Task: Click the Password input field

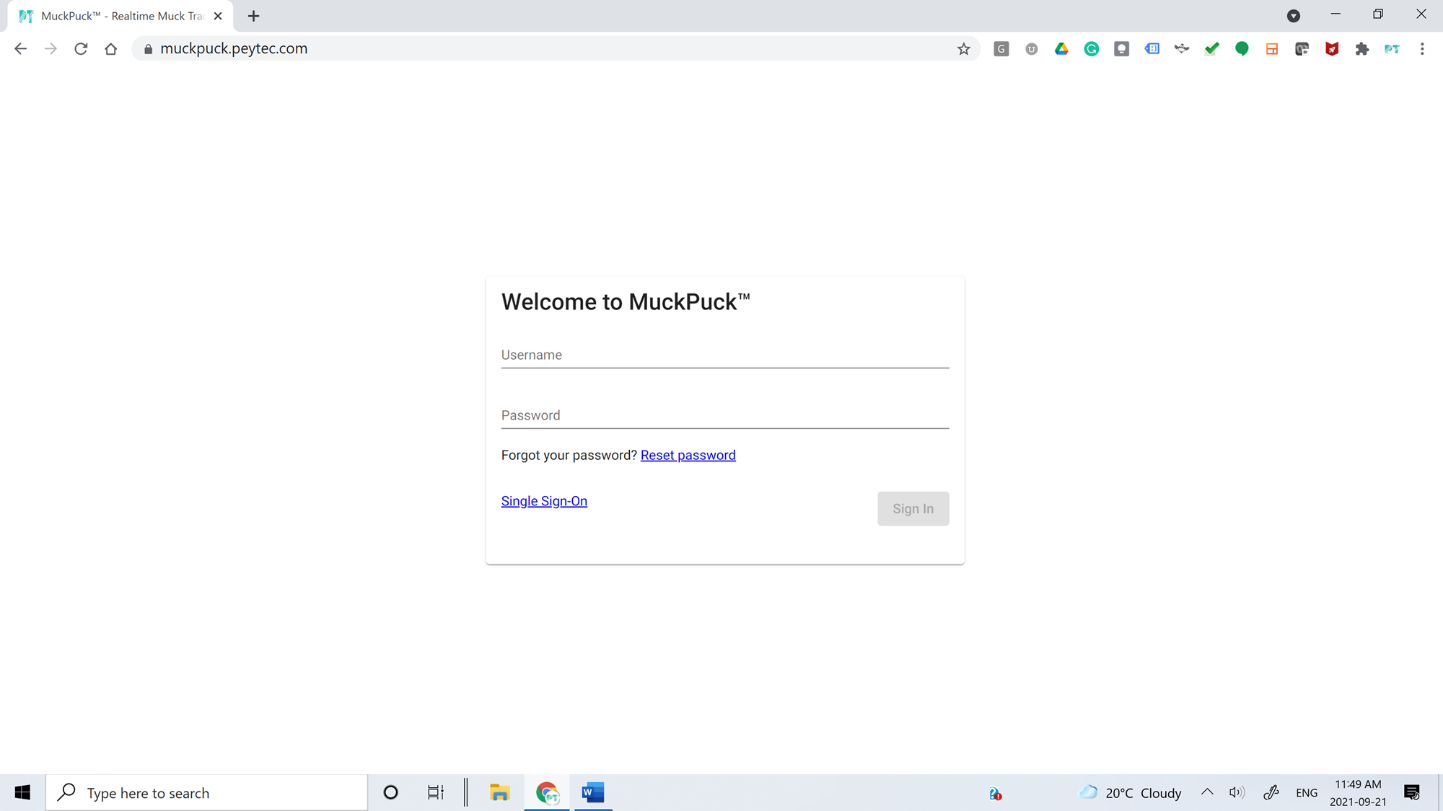Action: (x=724, y=415)
